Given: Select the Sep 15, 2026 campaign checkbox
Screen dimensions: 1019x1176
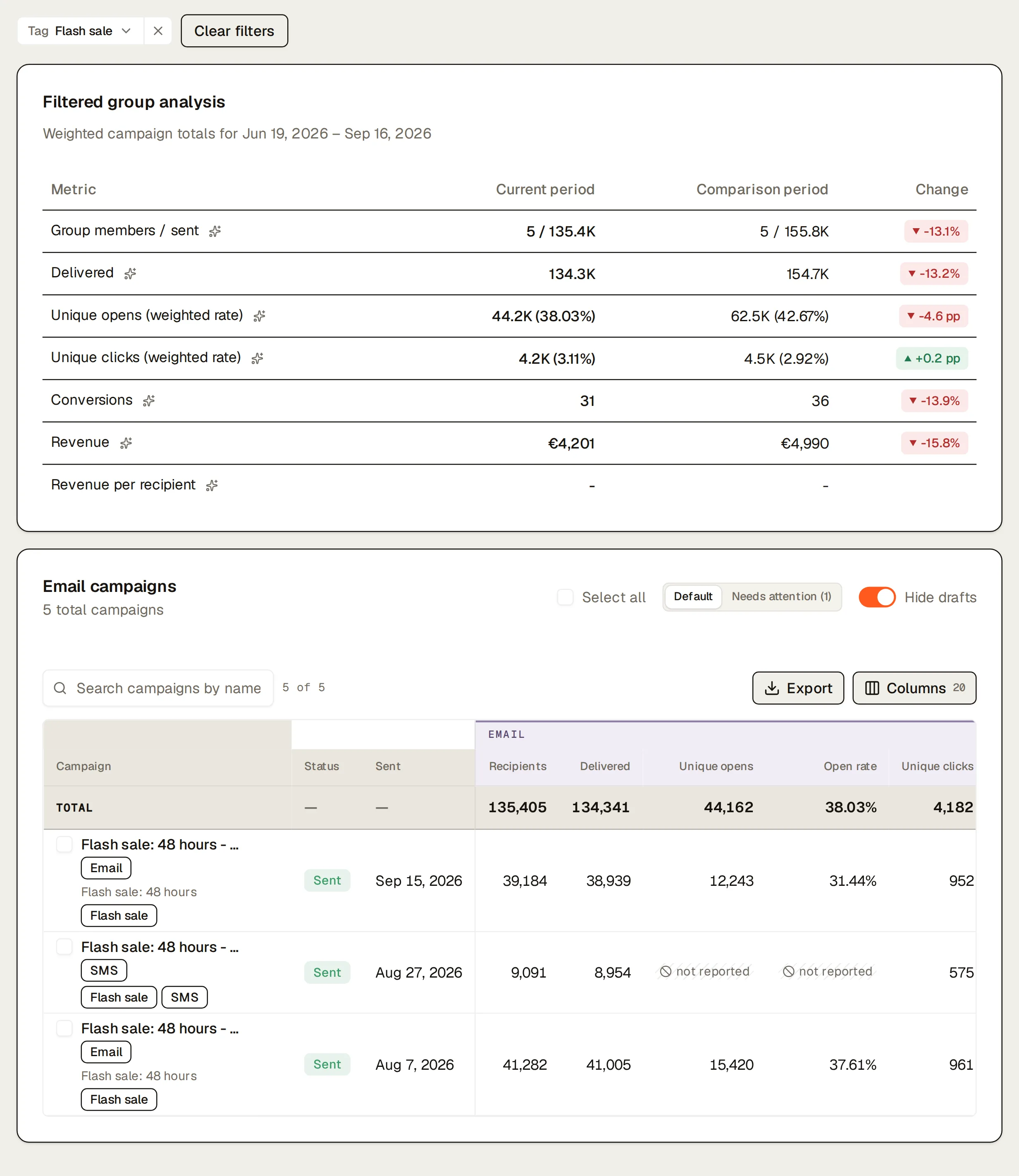Looking at the screenshot, I should point(64,844).
